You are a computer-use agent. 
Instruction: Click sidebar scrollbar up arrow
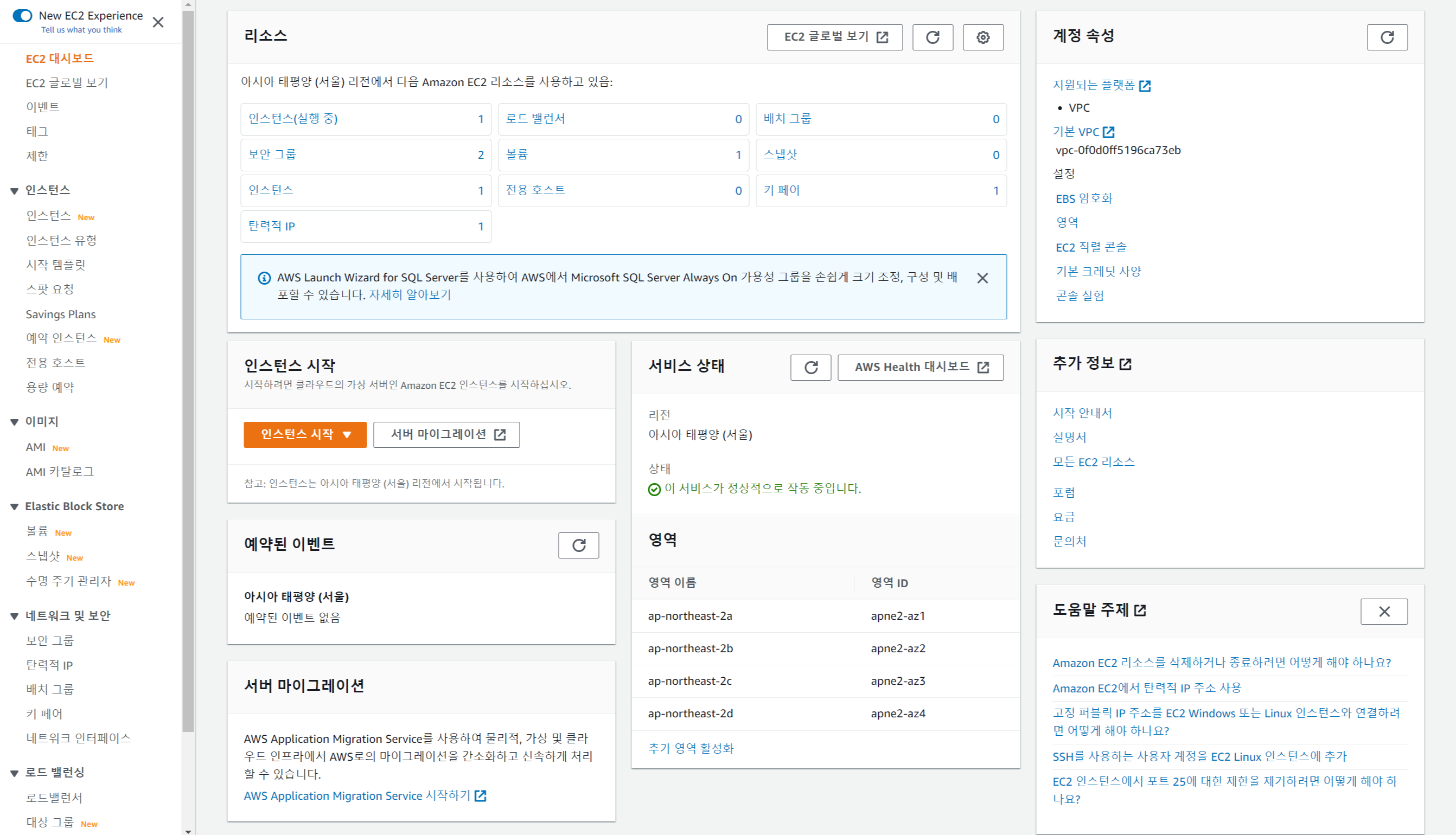(x=188, y=4)
